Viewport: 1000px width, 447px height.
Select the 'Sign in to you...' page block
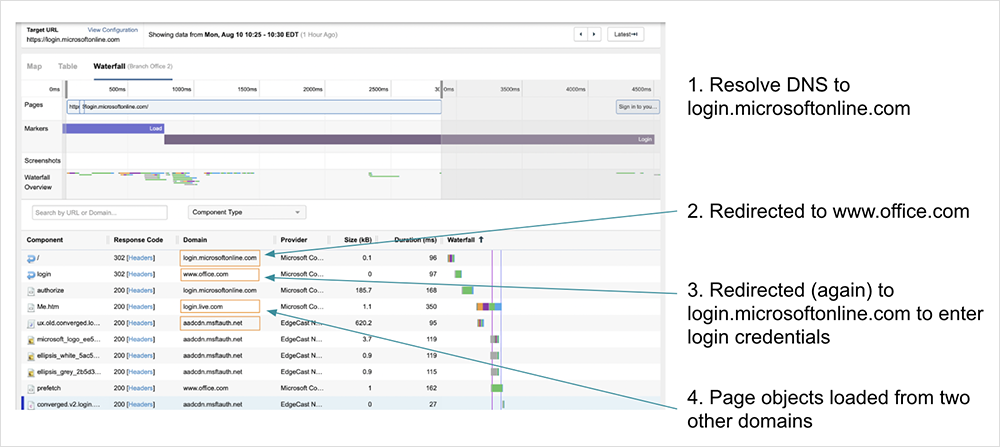click(x=636, y=106)
